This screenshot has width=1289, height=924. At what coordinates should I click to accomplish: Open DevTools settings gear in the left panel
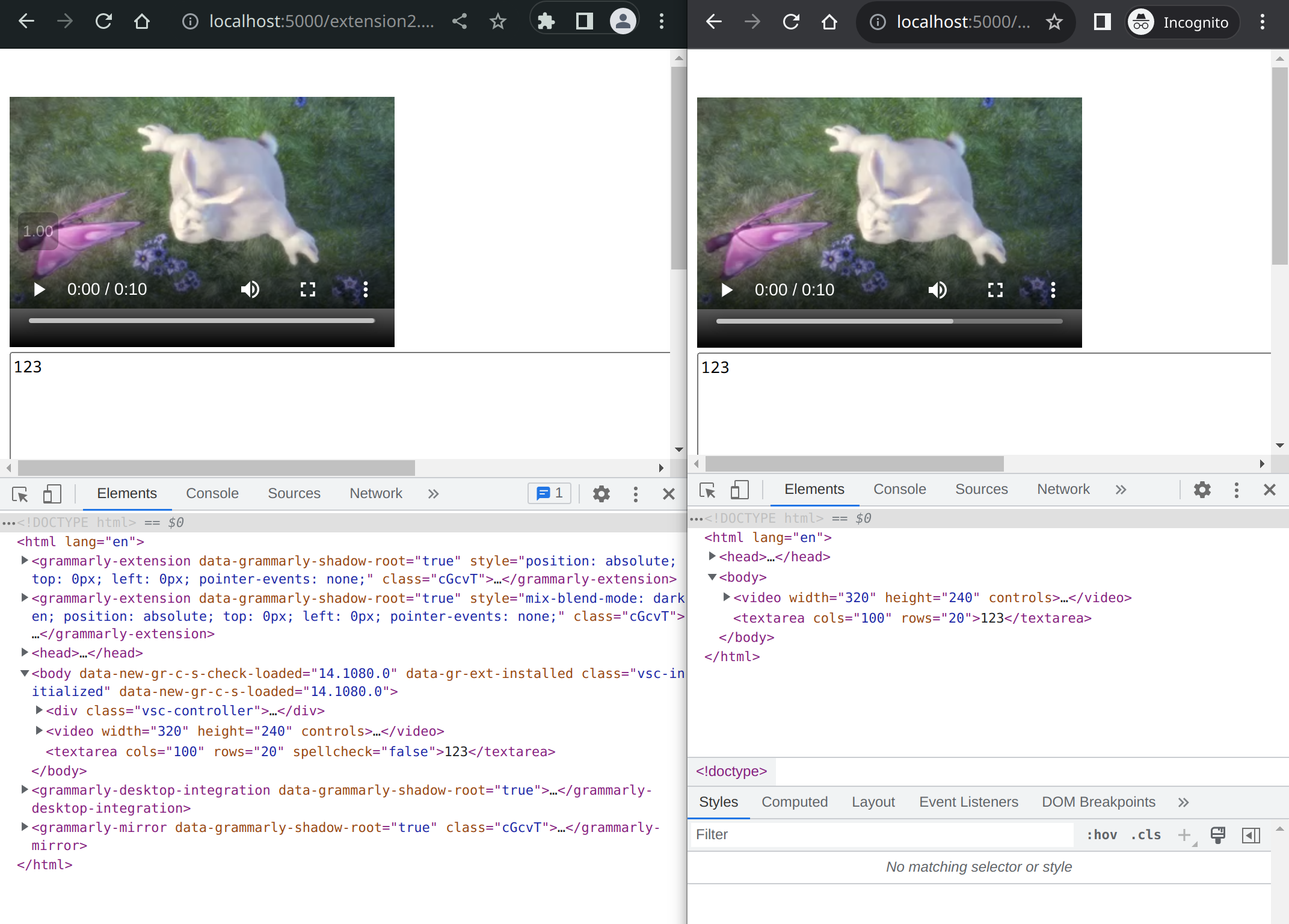tap(601, 494)
